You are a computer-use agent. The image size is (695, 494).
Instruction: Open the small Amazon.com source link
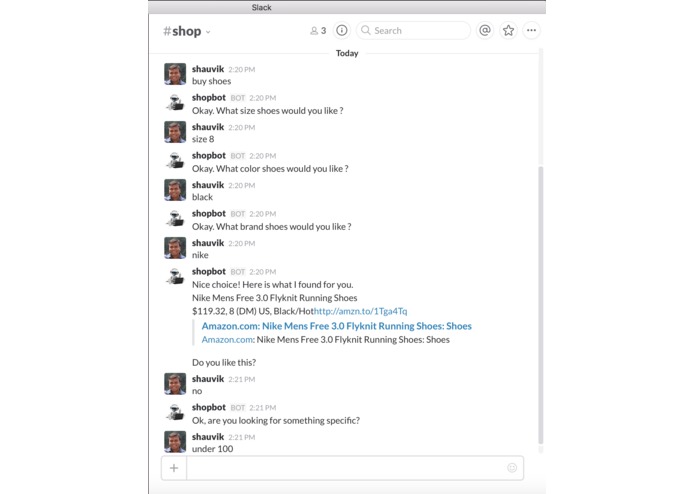[x=227, y=340]
